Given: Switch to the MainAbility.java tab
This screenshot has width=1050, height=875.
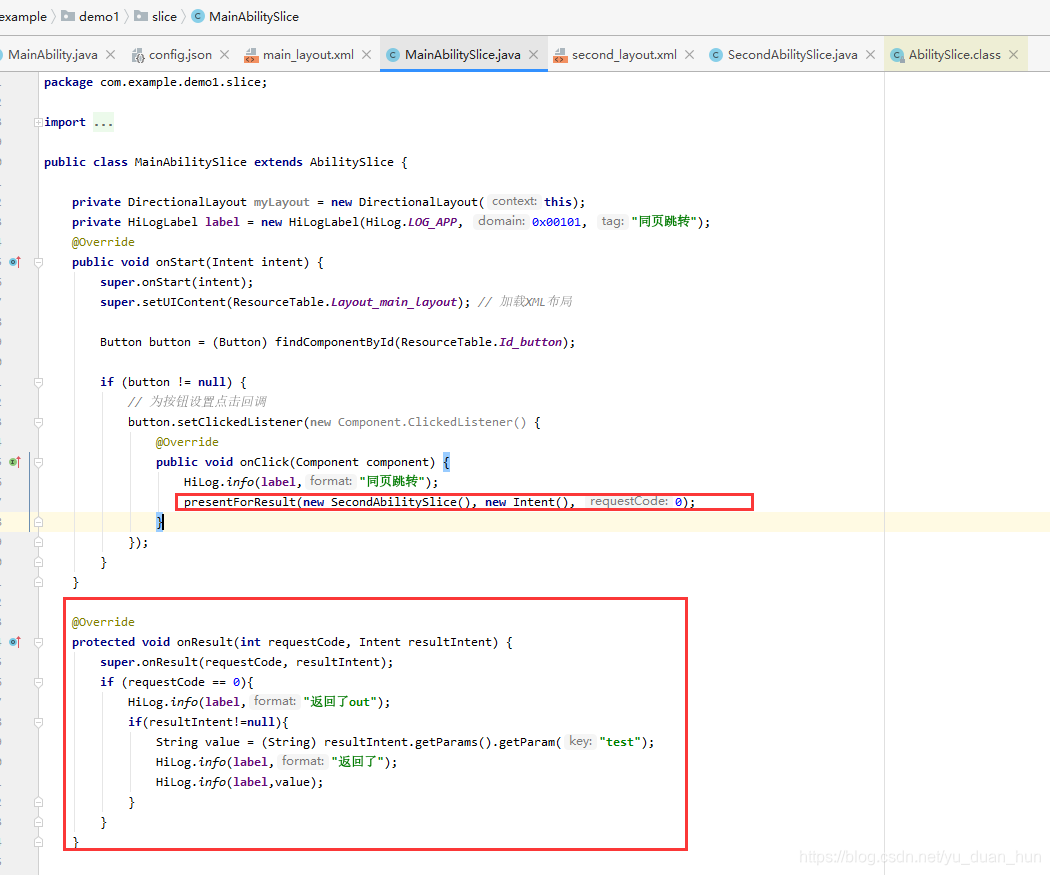Looking at the screenshot, I should pos(52,55).
